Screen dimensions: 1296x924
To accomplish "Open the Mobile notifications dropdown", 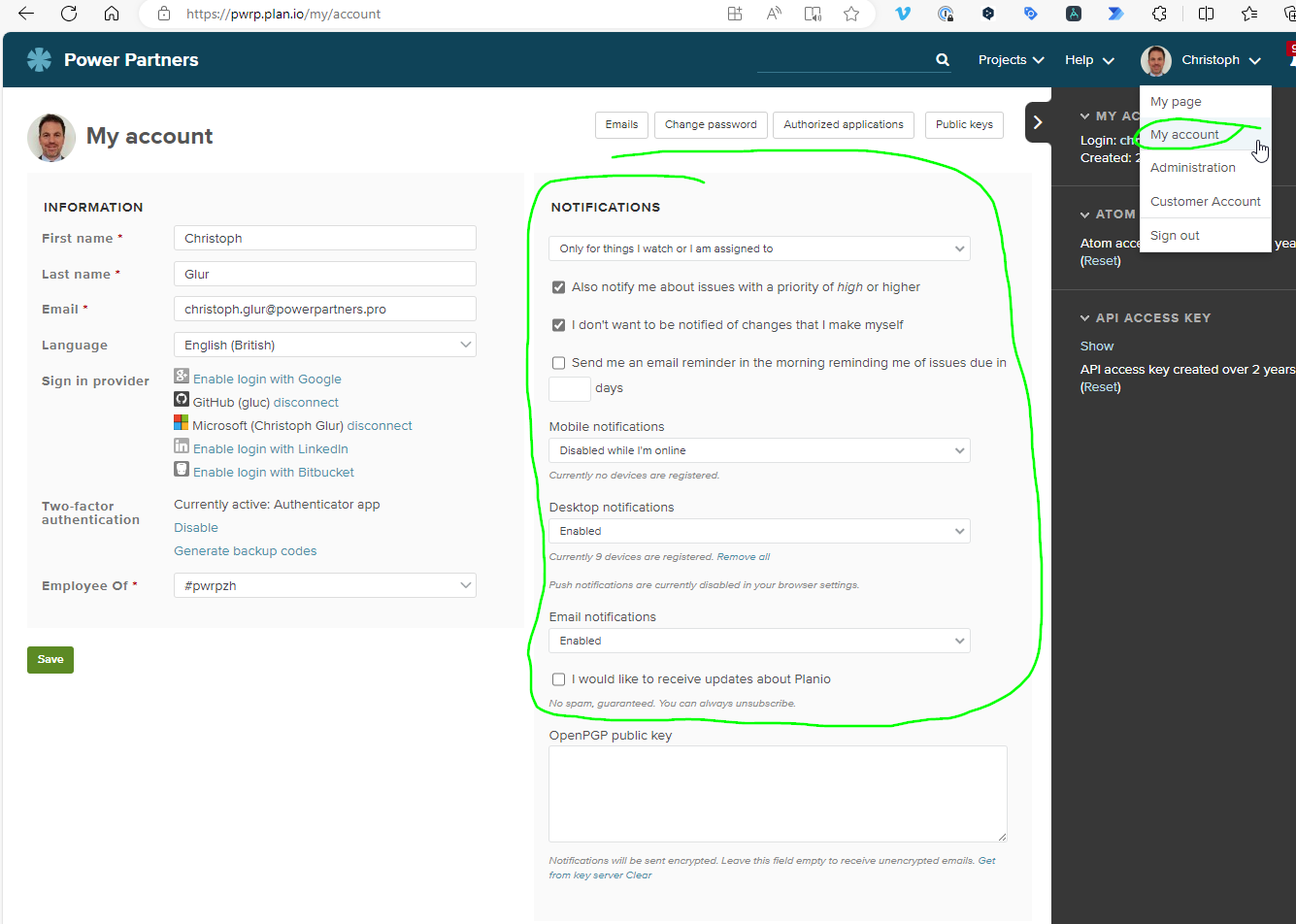I will [759, 450].
